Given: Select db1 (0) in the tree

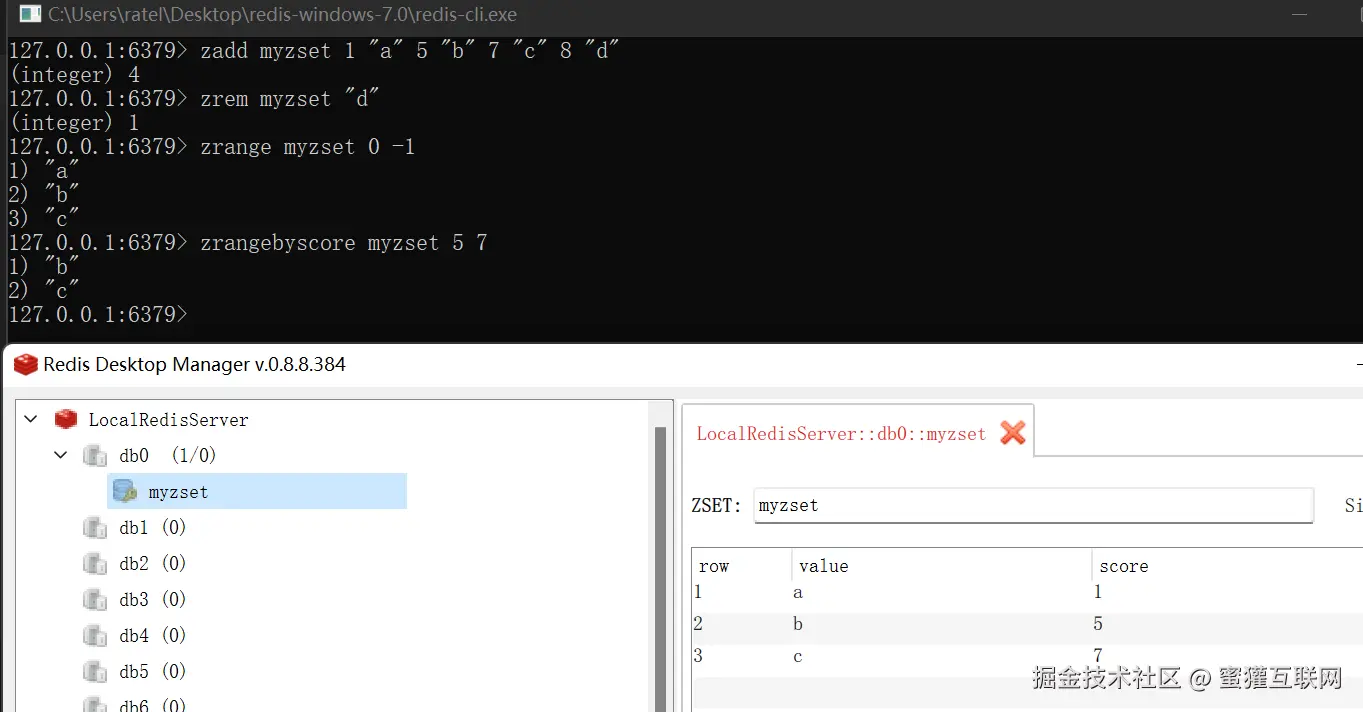Looking at the screenshot, I should tap(153, 528).
